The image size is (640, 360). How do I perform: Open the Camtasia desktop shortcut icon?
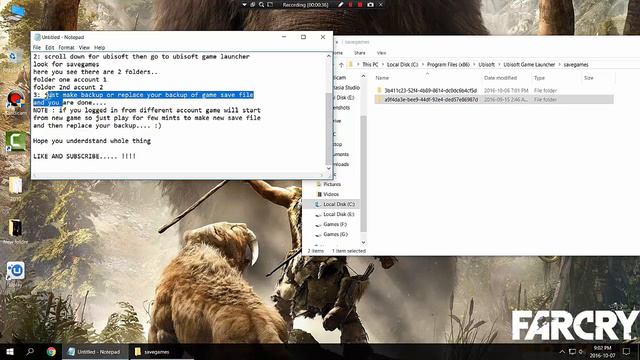(16, 142)
